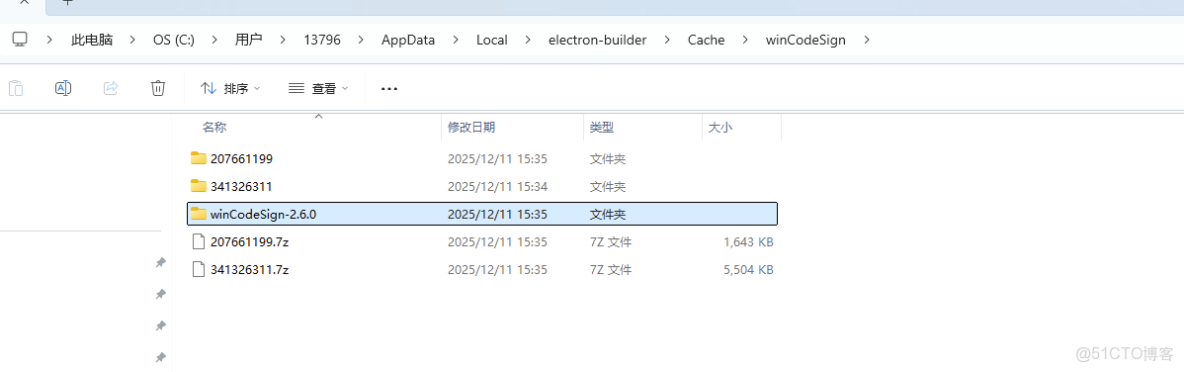Click first pin icon in navigation pane
This screenshot has width=1184, height=372.
[x=160, y=263]
